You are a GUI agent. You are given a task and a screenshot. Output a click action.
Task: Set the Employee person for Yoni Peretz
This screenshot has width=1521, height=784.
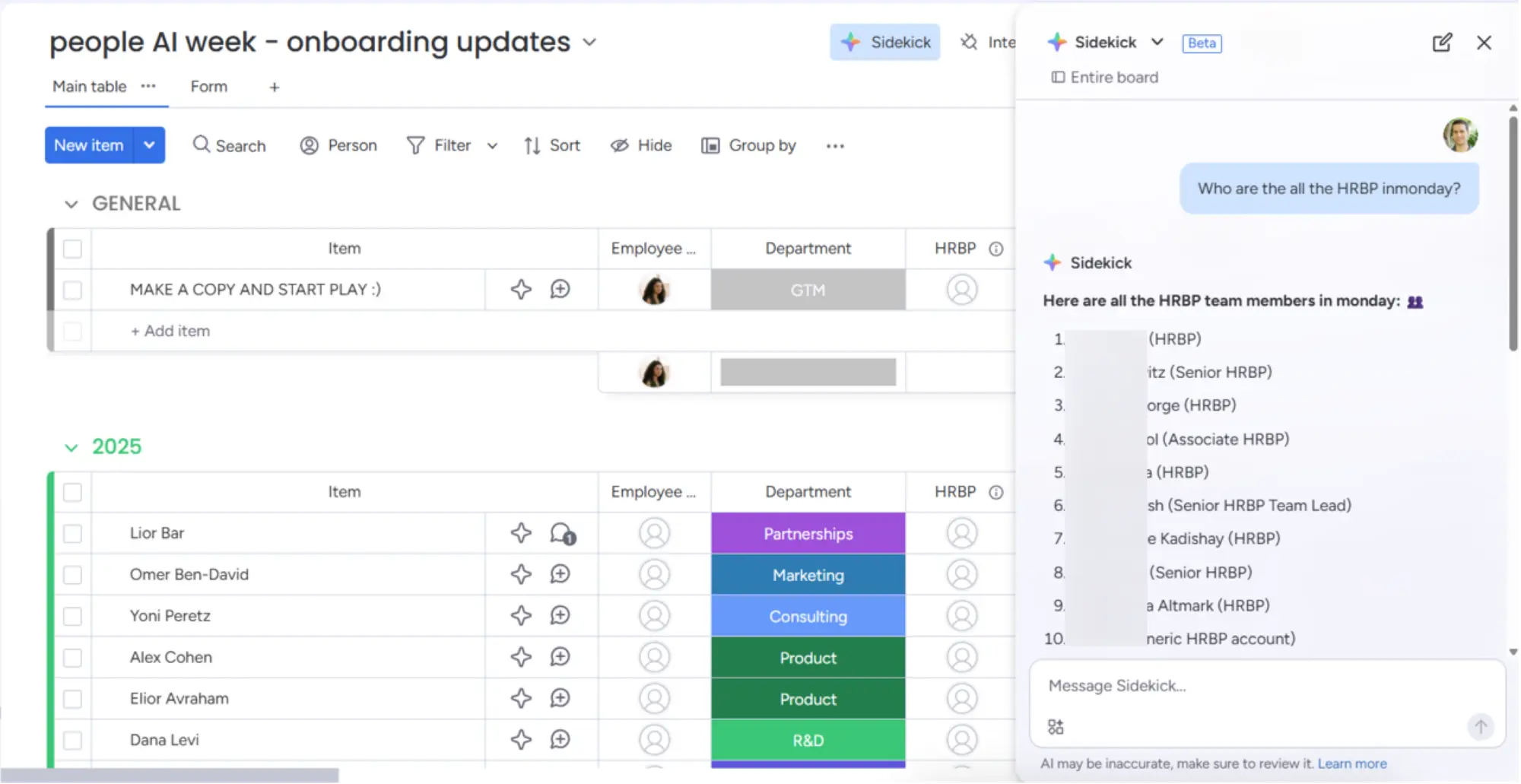(x=654, y=616)
